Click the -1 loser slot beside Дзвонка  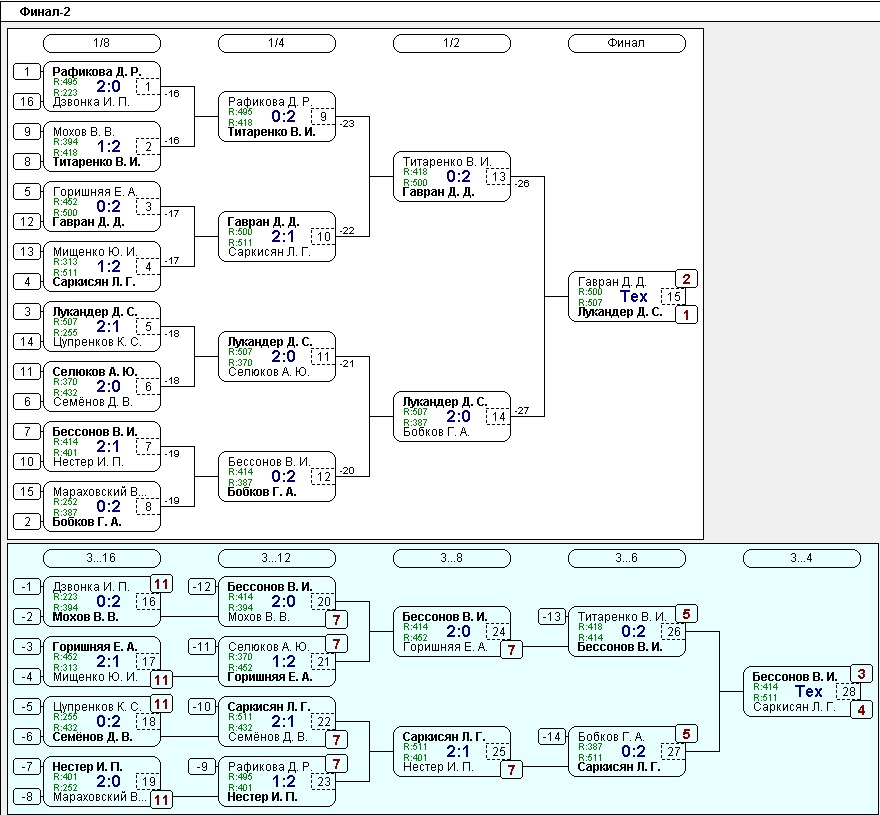point(27,587)
